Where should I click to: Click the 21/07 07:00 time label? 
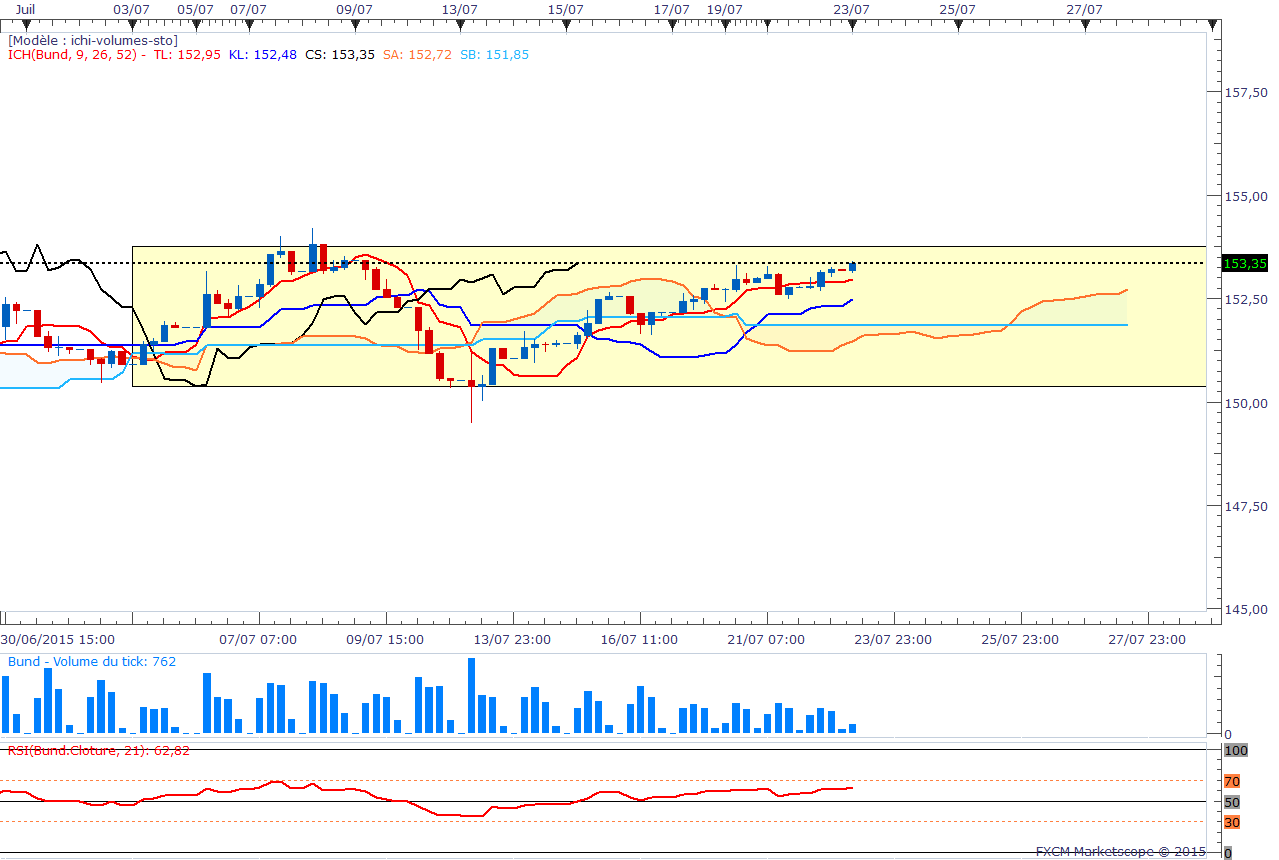pyautogui.click(x=766, y=639)
